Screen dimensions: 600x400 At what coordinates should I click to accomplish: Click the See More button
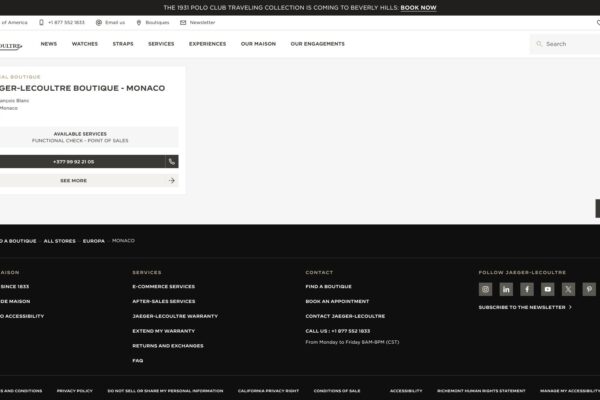pos(89,180)
